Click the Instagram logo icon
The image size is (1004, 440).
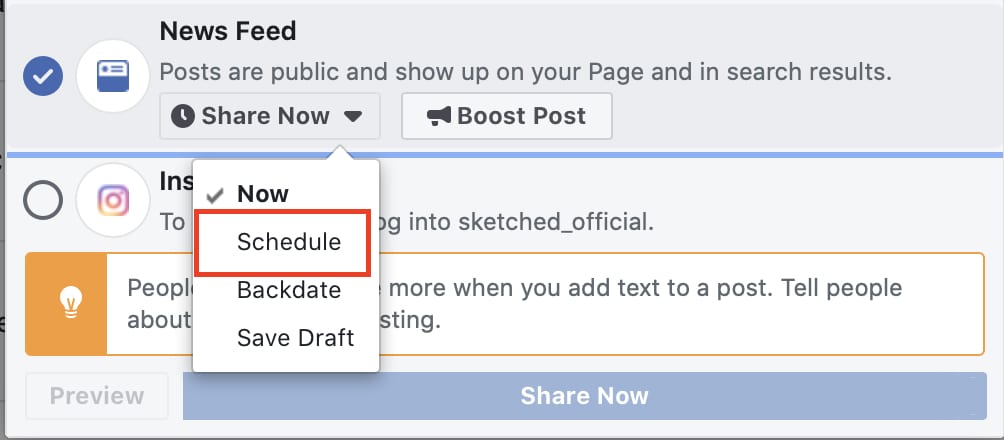click(113, 200)
